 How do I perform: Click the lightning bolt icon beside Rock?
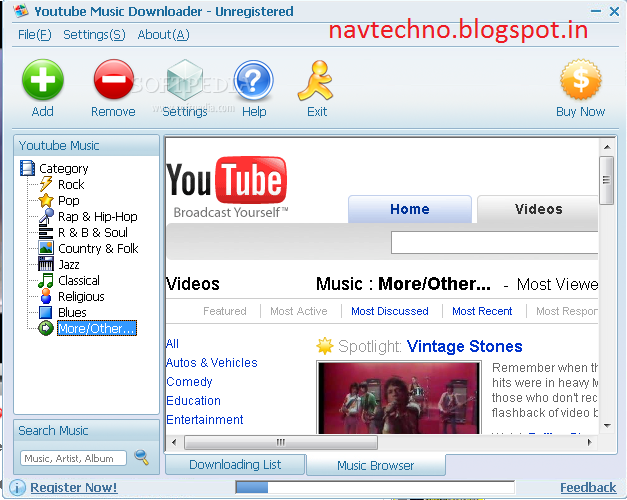pos(46,184)
